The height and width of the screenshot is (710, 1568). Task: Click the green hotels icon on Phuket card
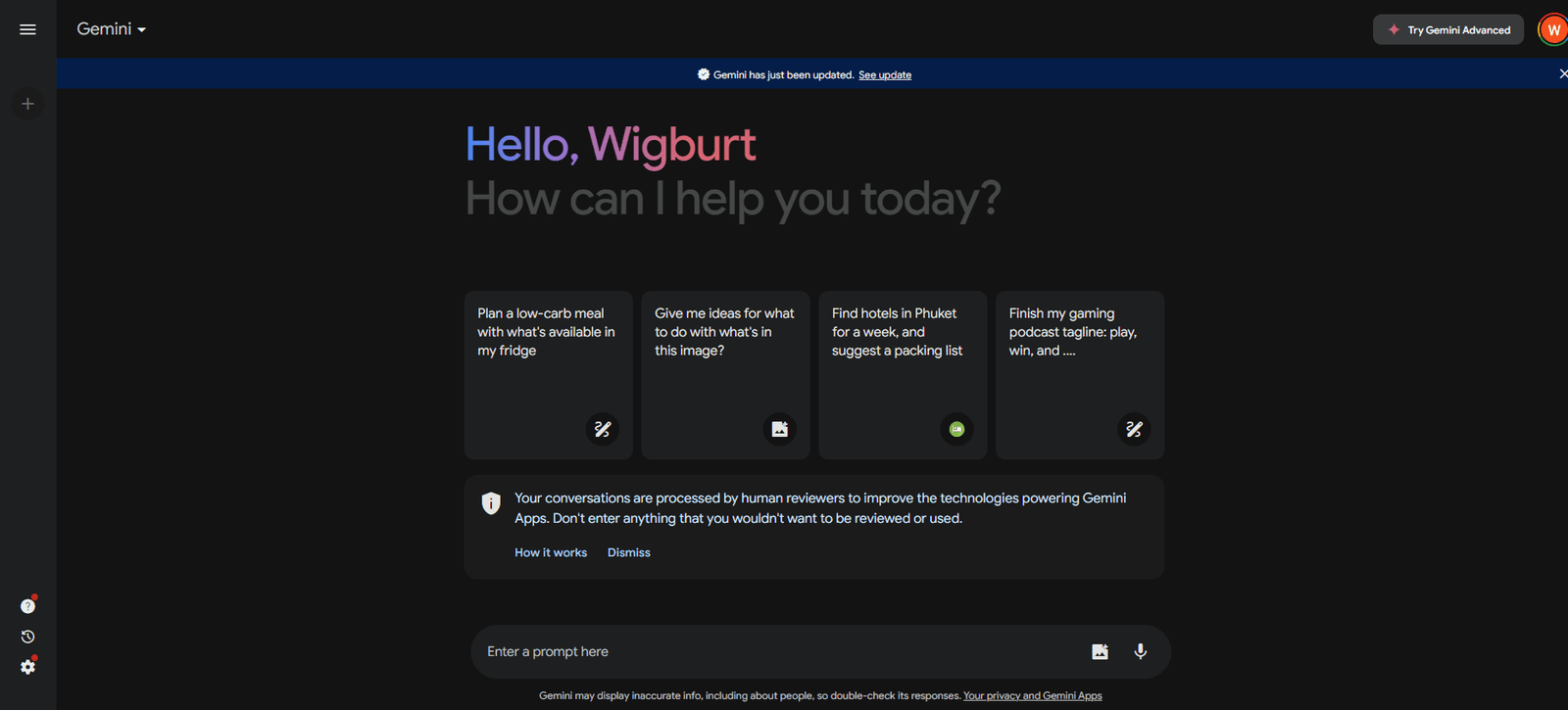[x=957, y=429]
